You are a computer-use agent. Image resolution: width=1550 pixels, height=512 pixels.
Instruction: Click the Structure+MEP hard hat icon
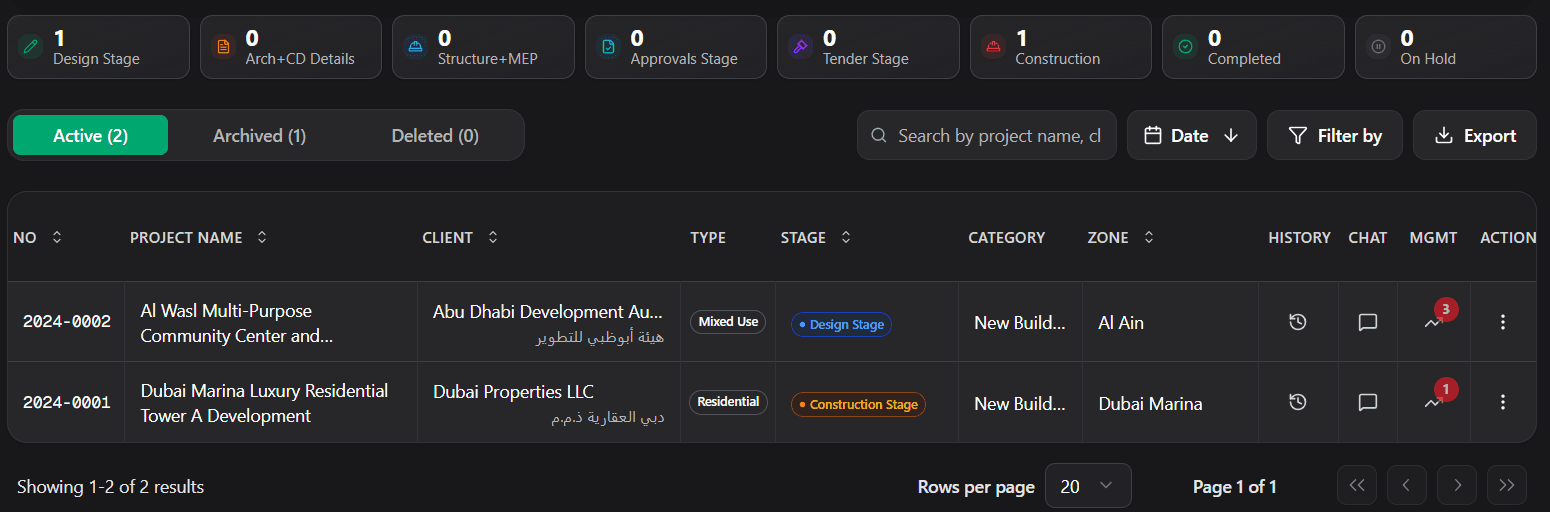pos(415,46)
